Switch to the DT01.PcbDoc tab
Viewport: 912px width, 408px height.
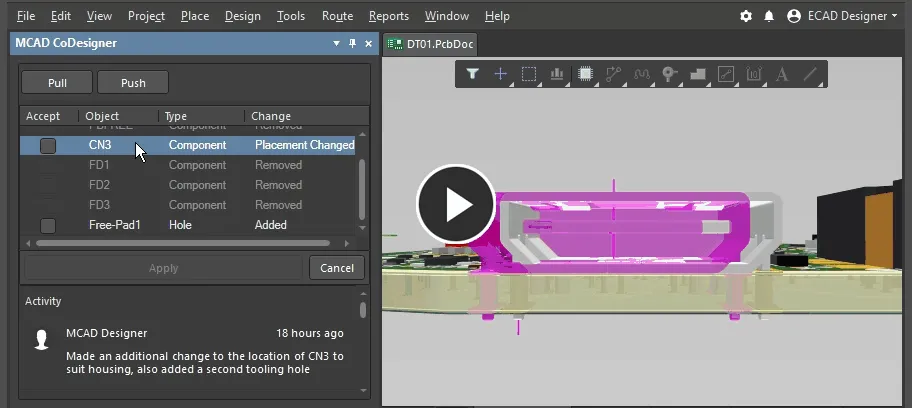point(430,44)
